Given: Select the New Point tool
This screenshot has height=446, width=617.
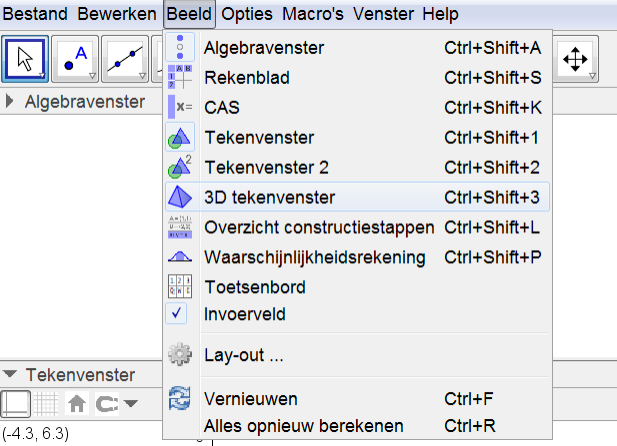Looking at the screenshot, I should [75, 59].
